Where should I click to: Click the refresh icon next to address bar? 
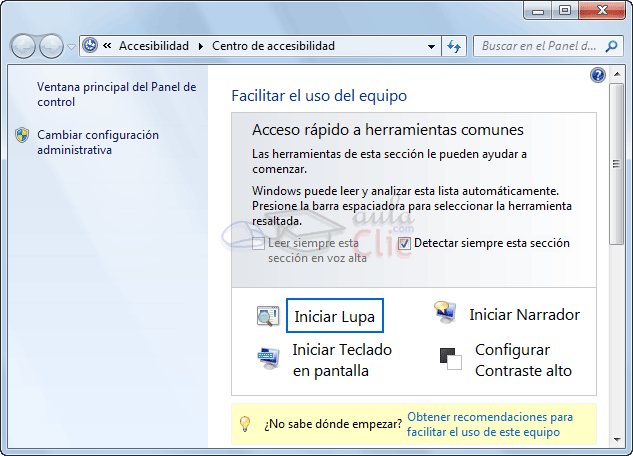[x=455, y=46]
